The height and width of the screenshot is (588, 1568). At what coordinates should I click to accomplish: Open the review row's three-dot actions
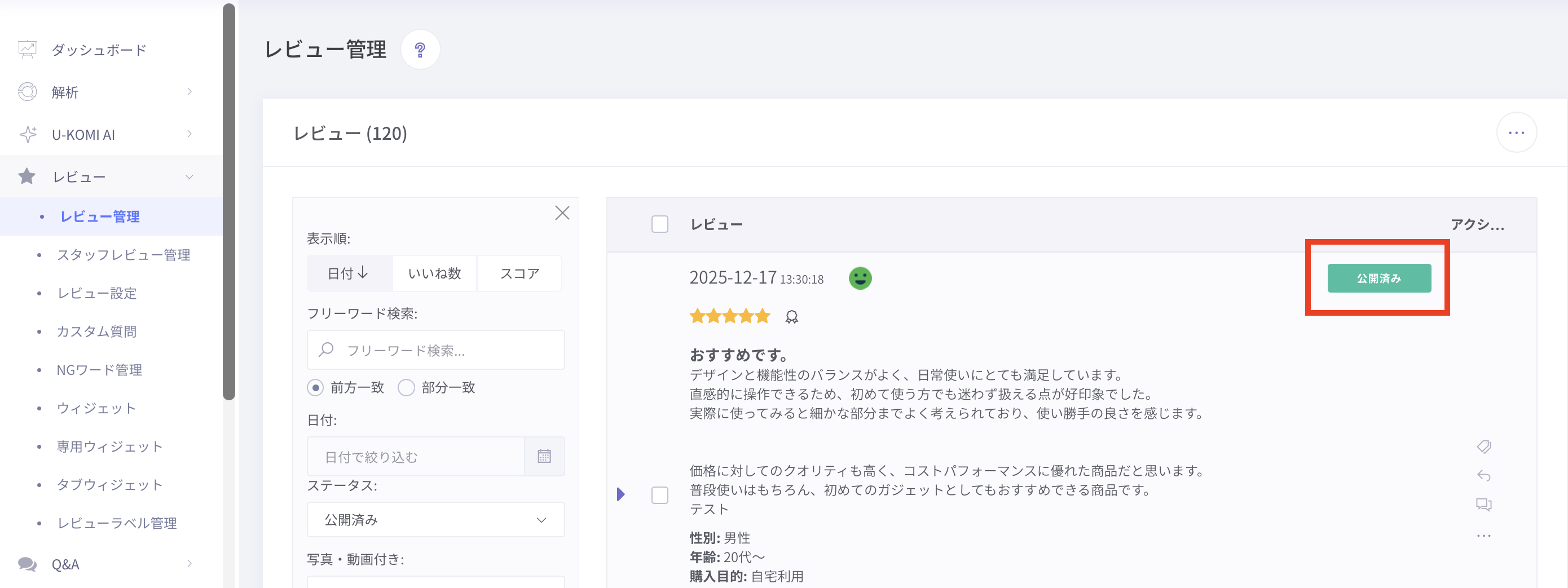pos(1483,536)
